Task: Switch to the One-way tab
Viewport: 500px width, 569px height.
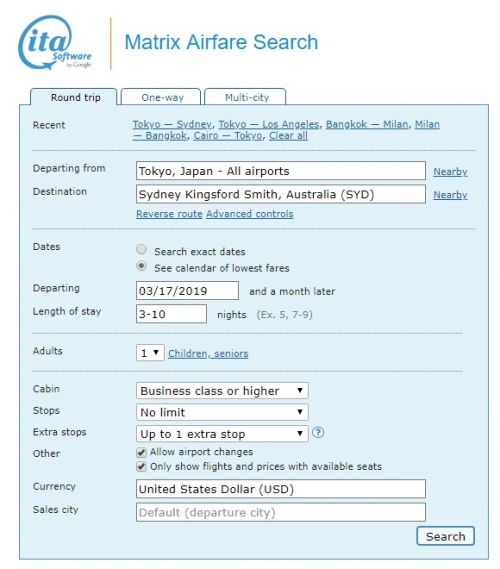Action: click(161, 97)
